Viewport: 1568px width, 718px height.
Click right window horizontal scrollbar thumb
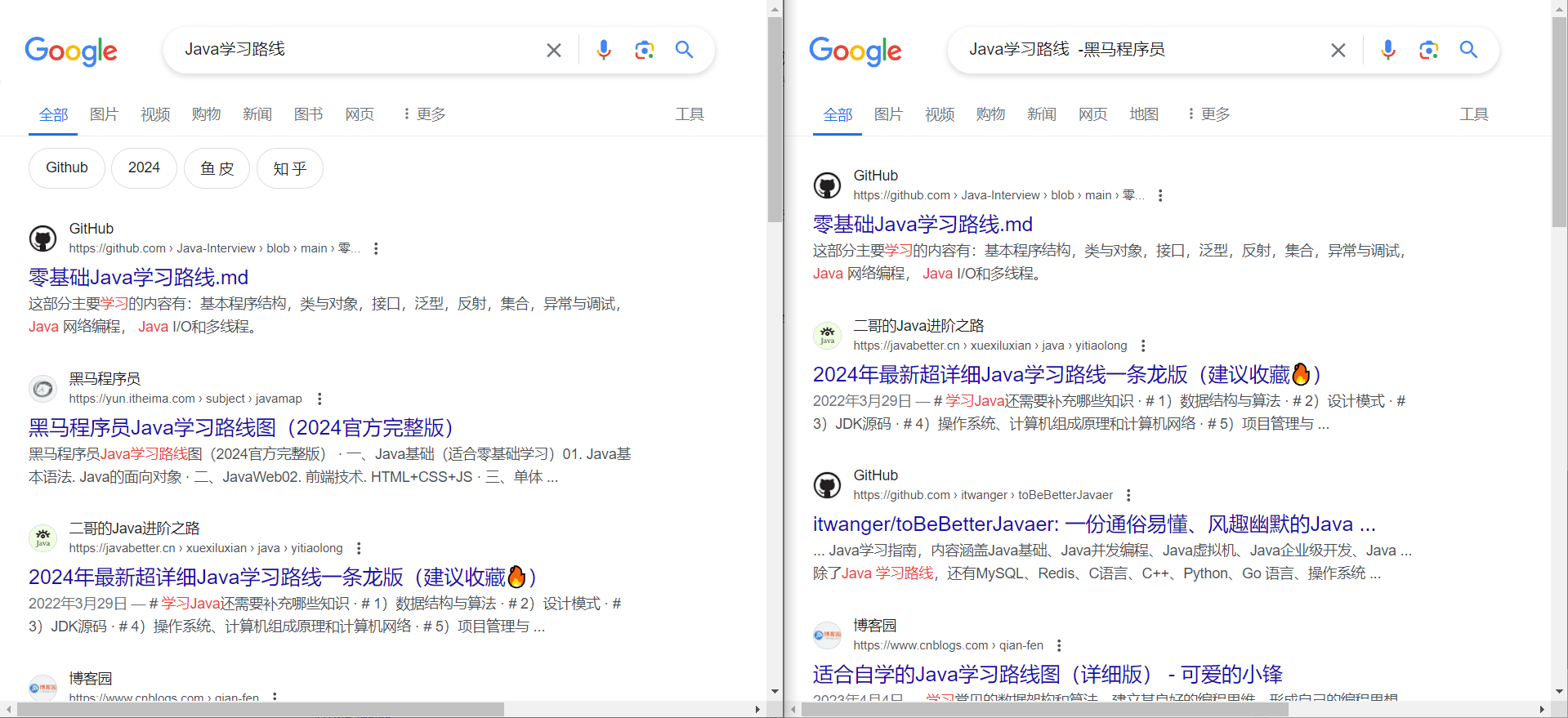coord(1044,709)
